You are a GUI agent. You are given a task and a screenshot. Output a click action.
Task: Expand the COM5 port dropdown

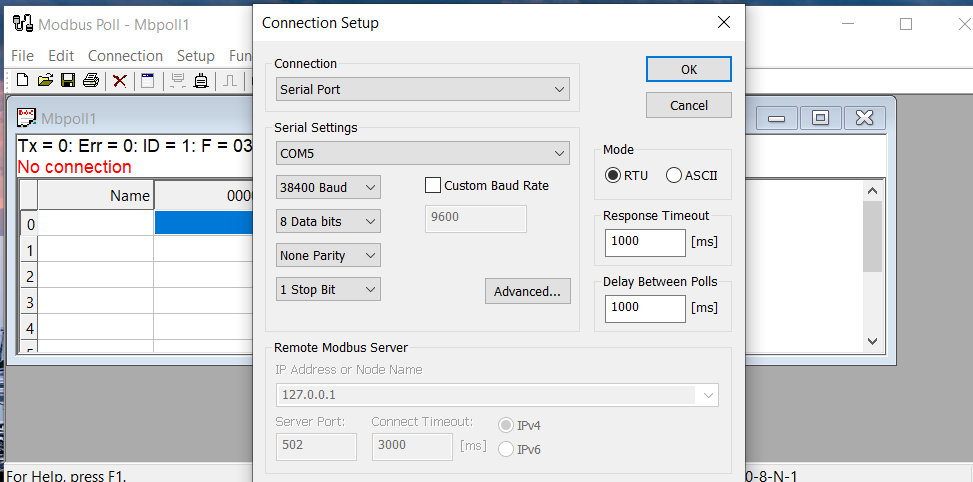click(x=423, y=153)
